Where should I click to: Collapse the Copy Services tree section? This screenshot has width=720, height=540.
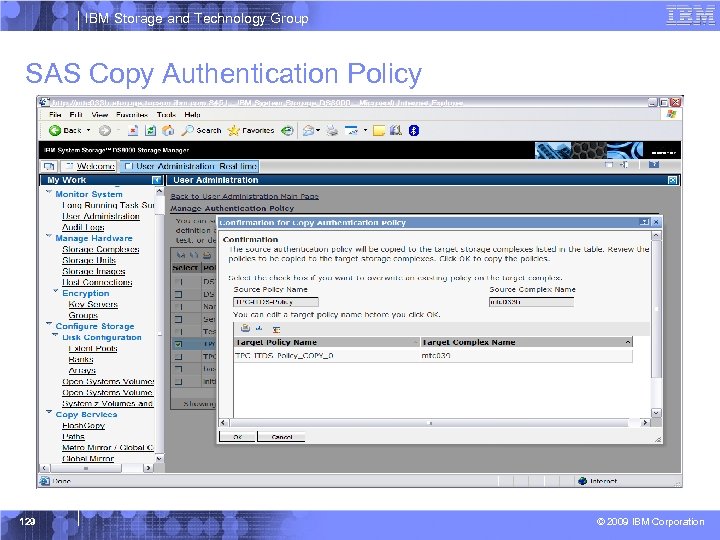49,412
